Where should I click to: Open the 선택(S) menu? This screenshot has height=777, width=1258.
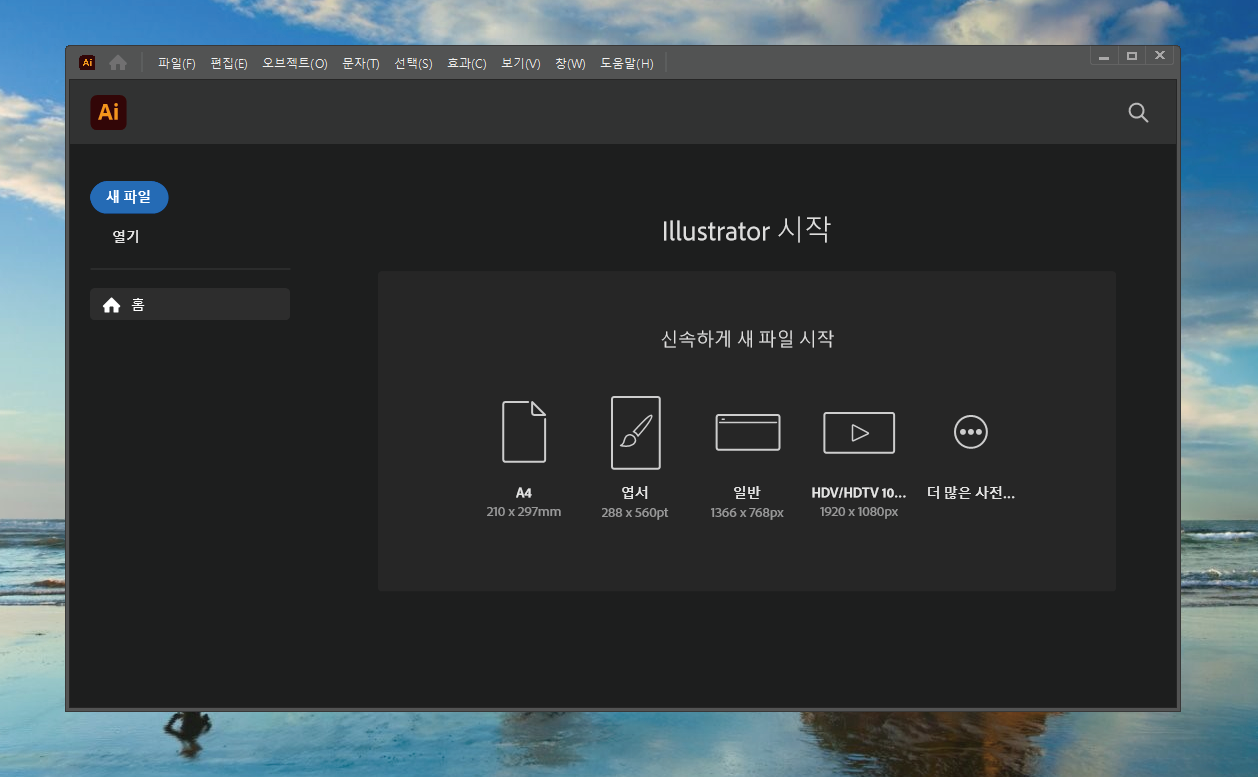click(413, 63)
